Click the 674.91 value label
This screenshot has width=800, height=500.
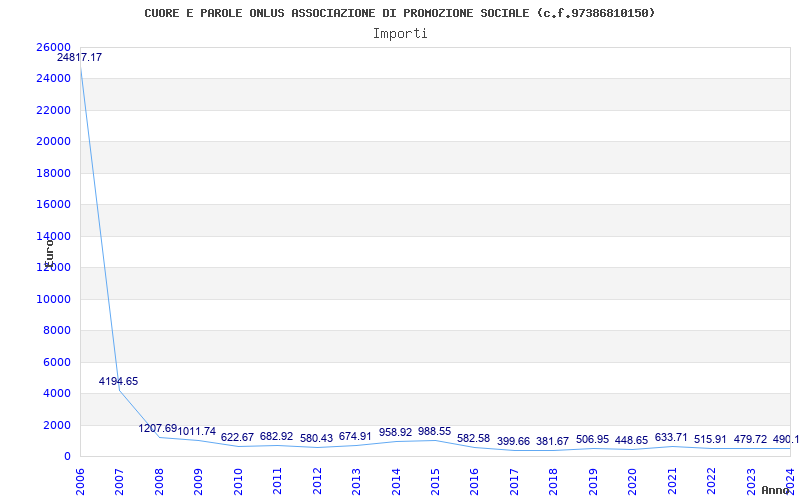pyautogui.click(x=356, y=436)
